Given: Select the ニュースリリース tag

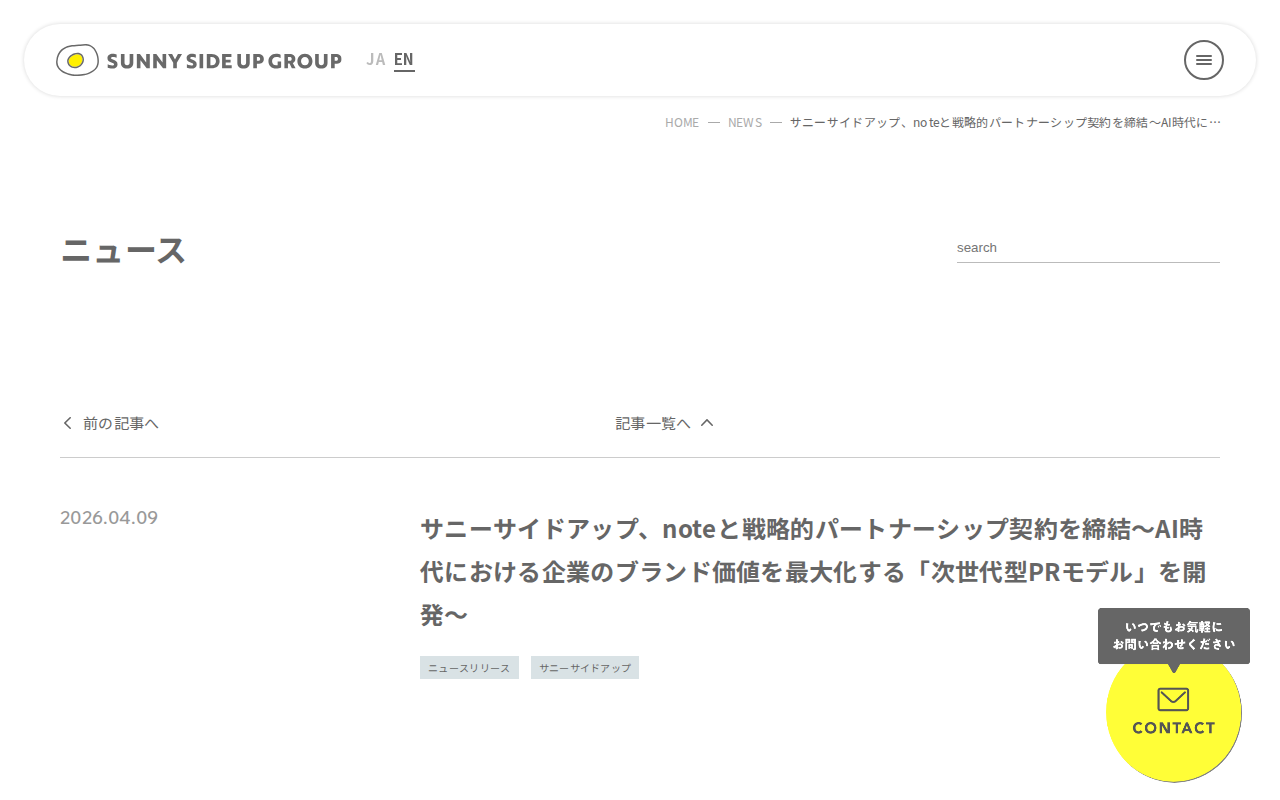Looking at the screenshot, I should [469, 667].
